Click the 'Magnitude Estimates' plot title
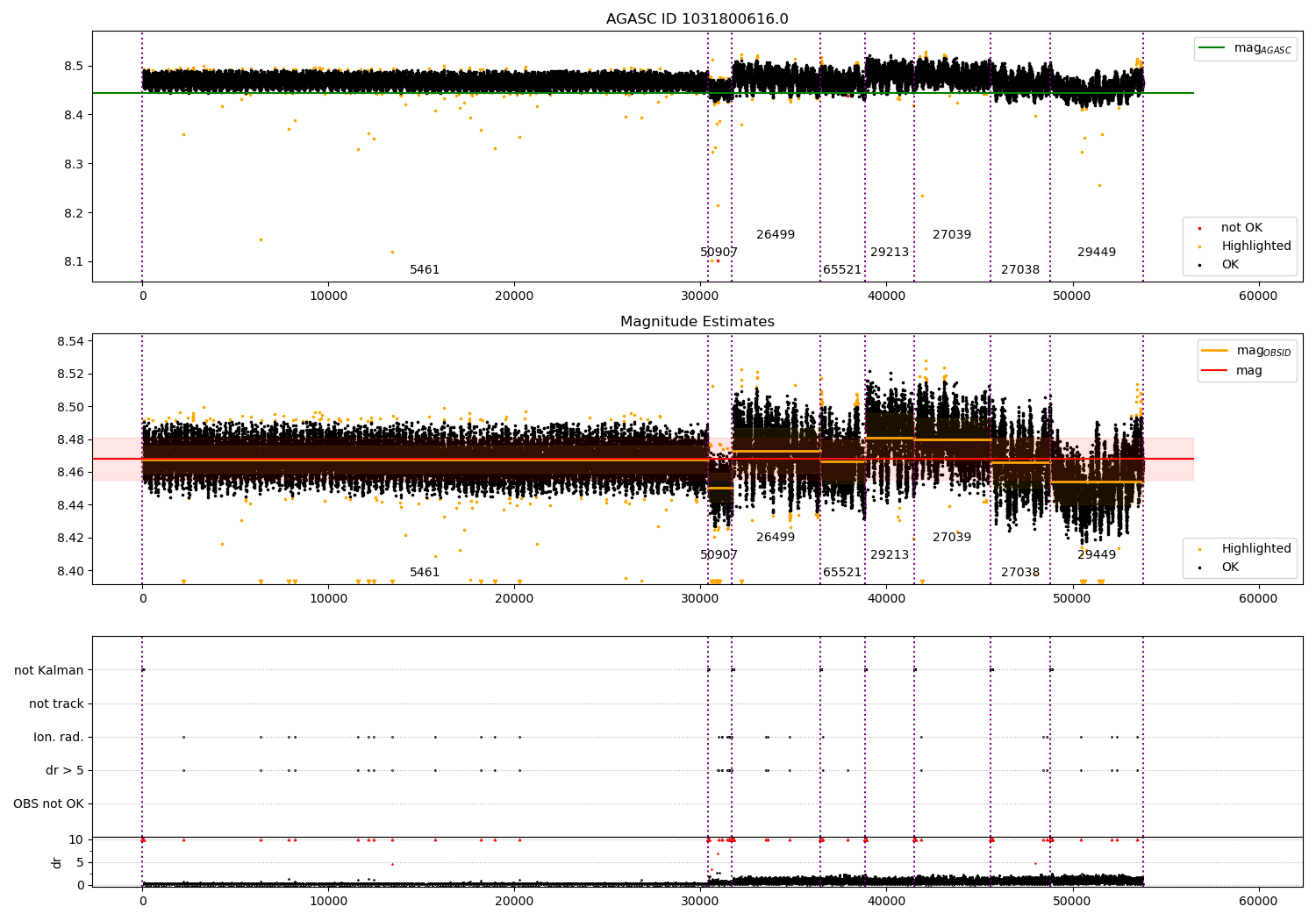 click(x=697, y=322)
